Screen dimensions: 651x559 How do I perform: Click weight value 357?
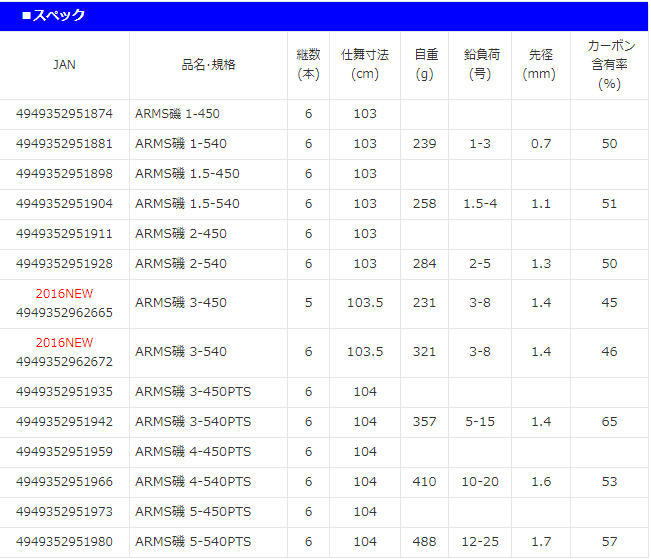pyautogui.click(x=424, y=422)
